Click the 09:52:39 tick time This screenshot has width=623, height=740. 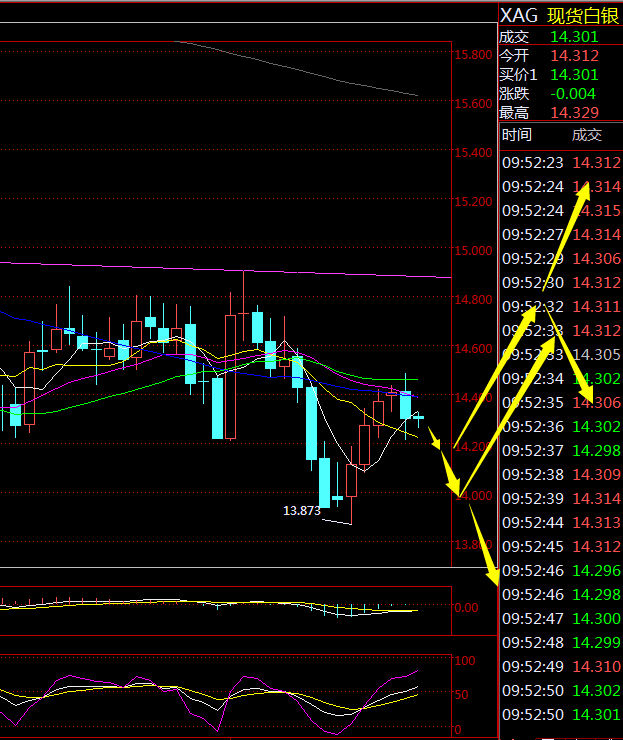pyautogui.click(x=533, y=498)
